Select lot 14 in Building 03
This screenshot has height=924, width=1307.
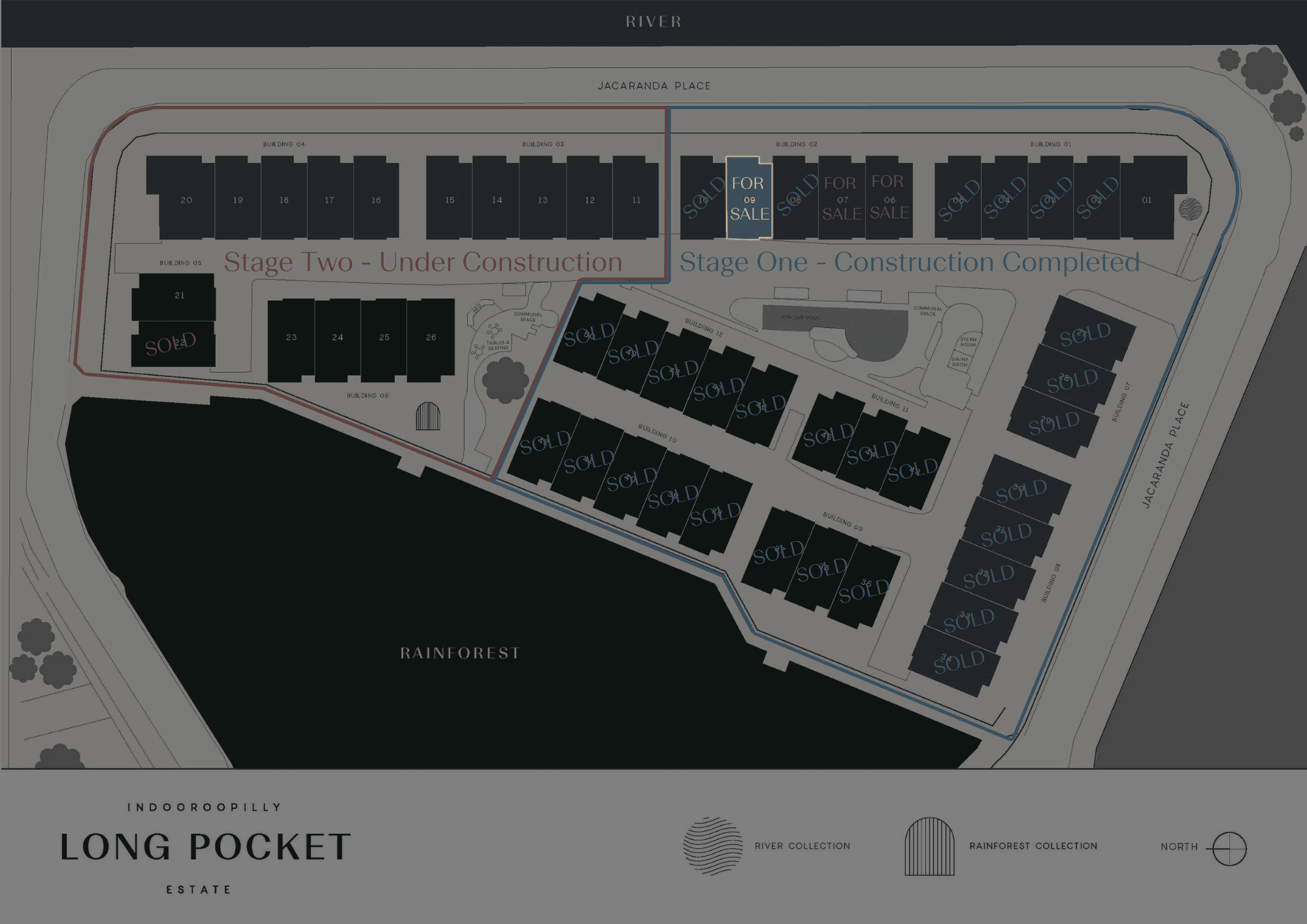496,198
